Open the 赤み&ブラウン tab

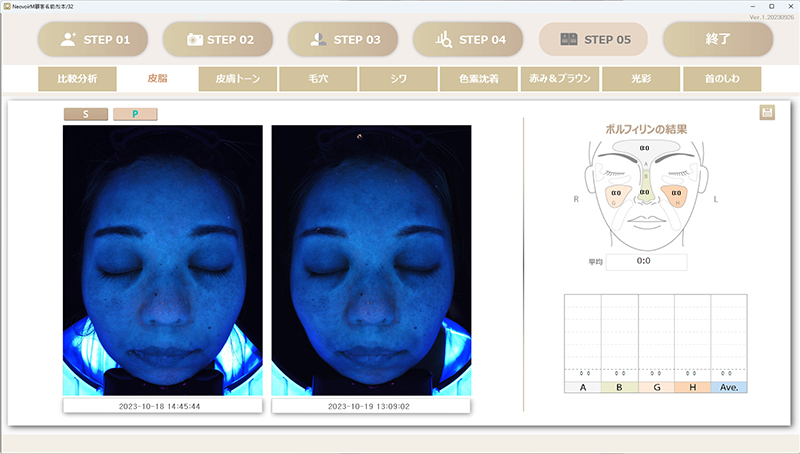pyautogui.click(x=558, y=78)
